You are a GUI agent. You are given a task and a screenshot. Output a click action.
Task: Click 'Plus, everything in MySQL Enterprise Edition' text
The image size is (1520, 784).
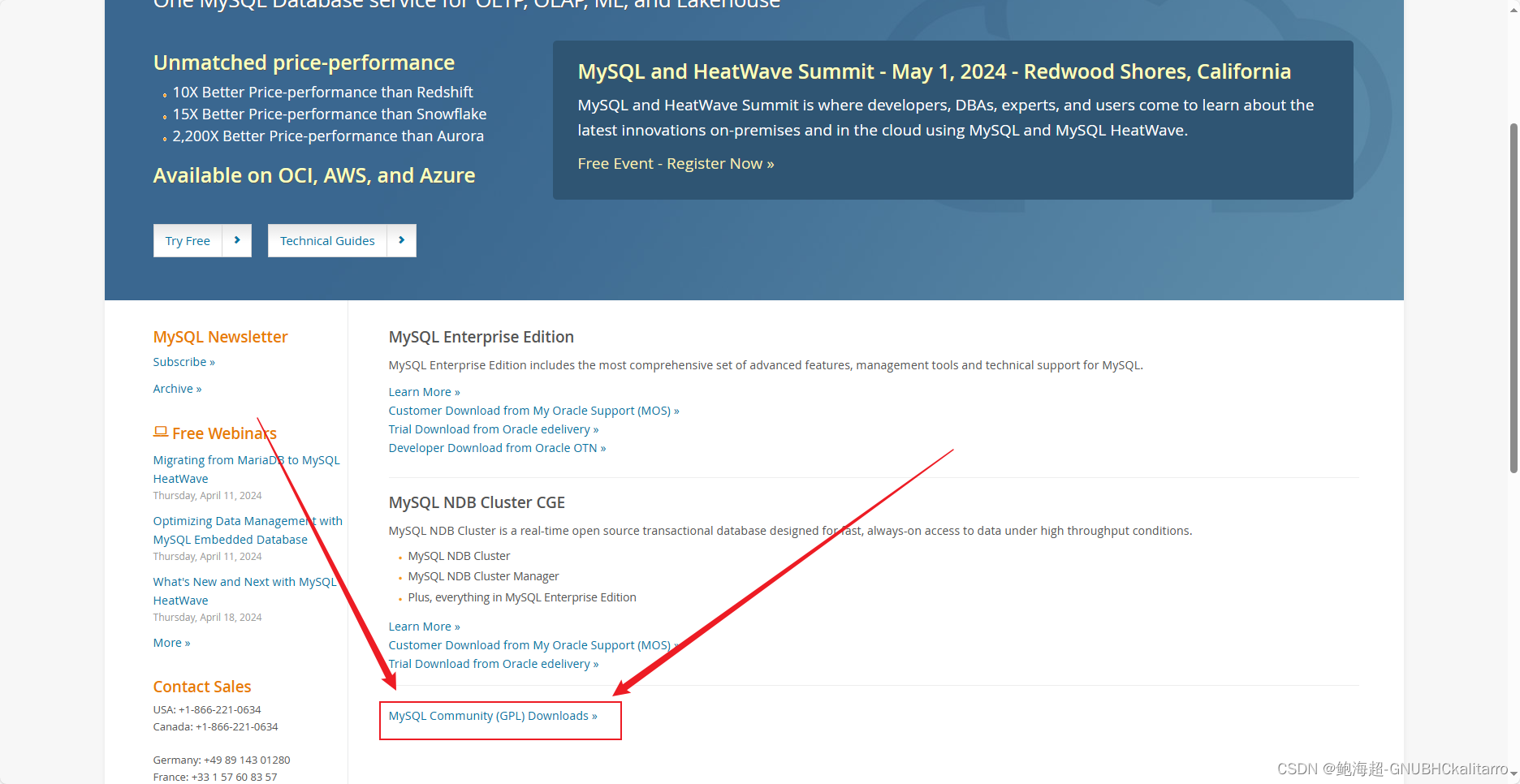[x=522, y=597]
